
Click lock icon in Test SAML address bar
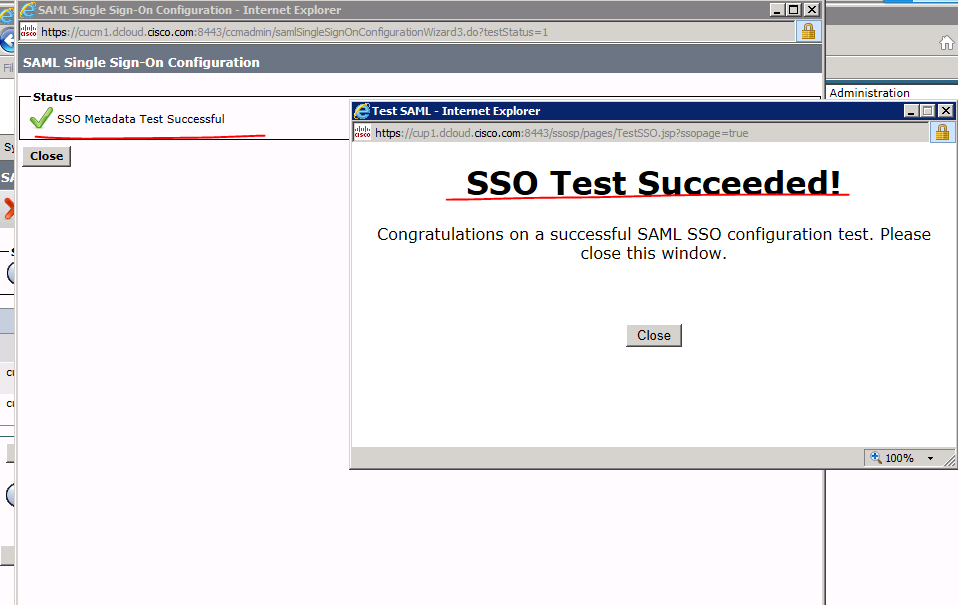(942, 133)
